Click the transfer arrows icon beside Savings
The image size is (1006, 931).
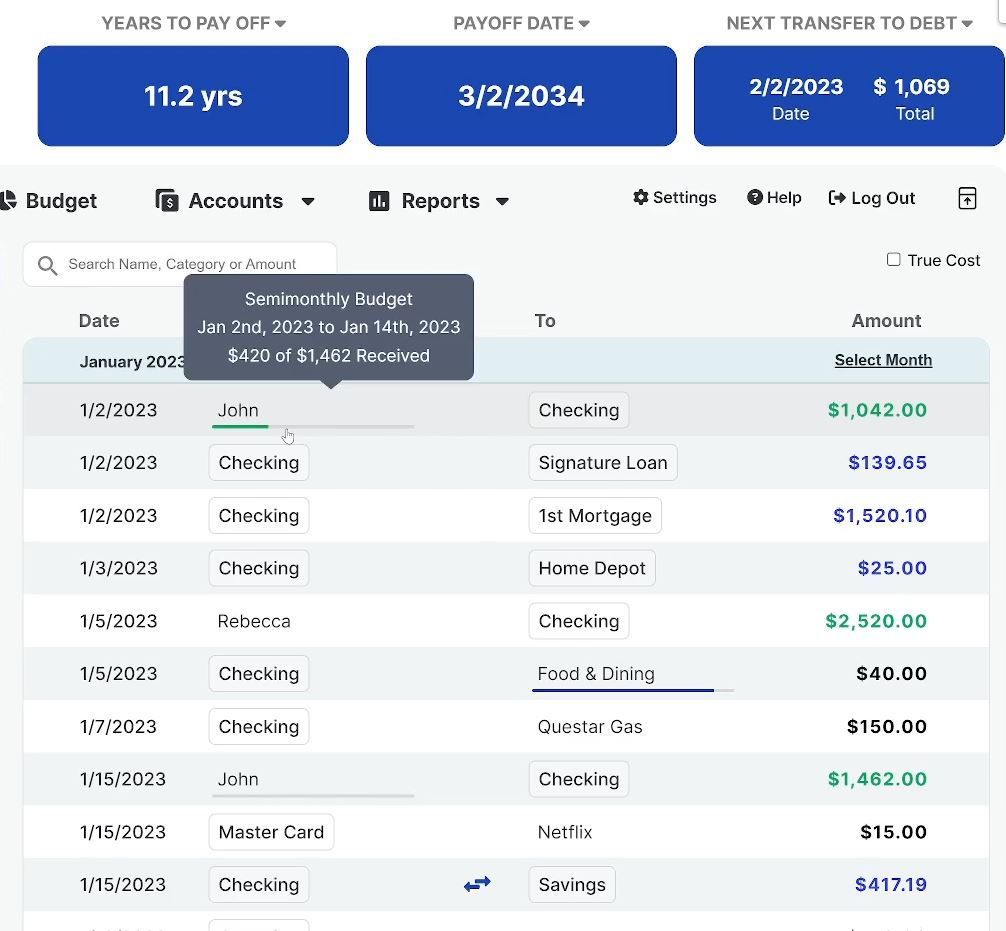coord(477,884)
